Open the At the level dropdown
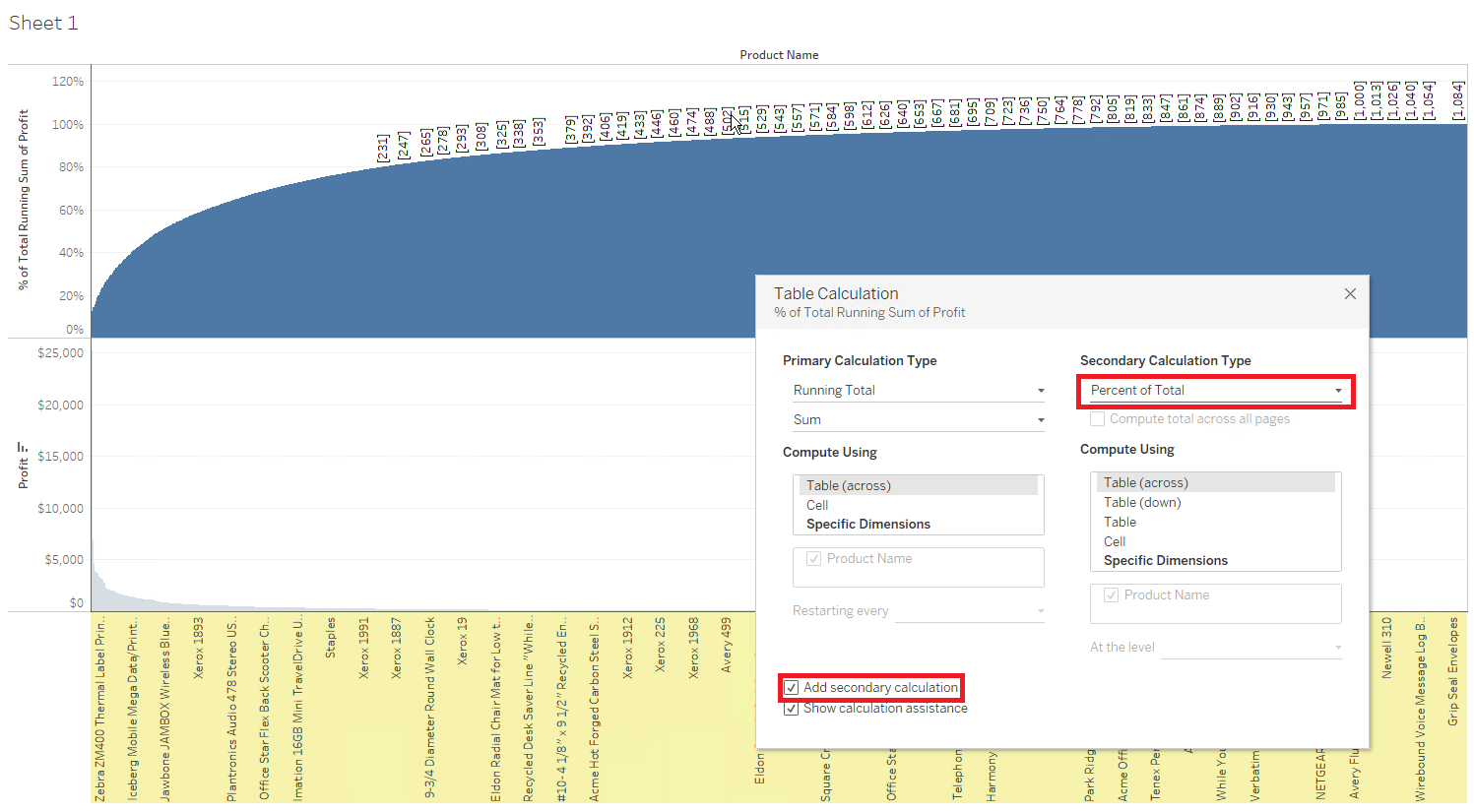This screenshot has width=1474, height=812. (x=1250, y=648)
